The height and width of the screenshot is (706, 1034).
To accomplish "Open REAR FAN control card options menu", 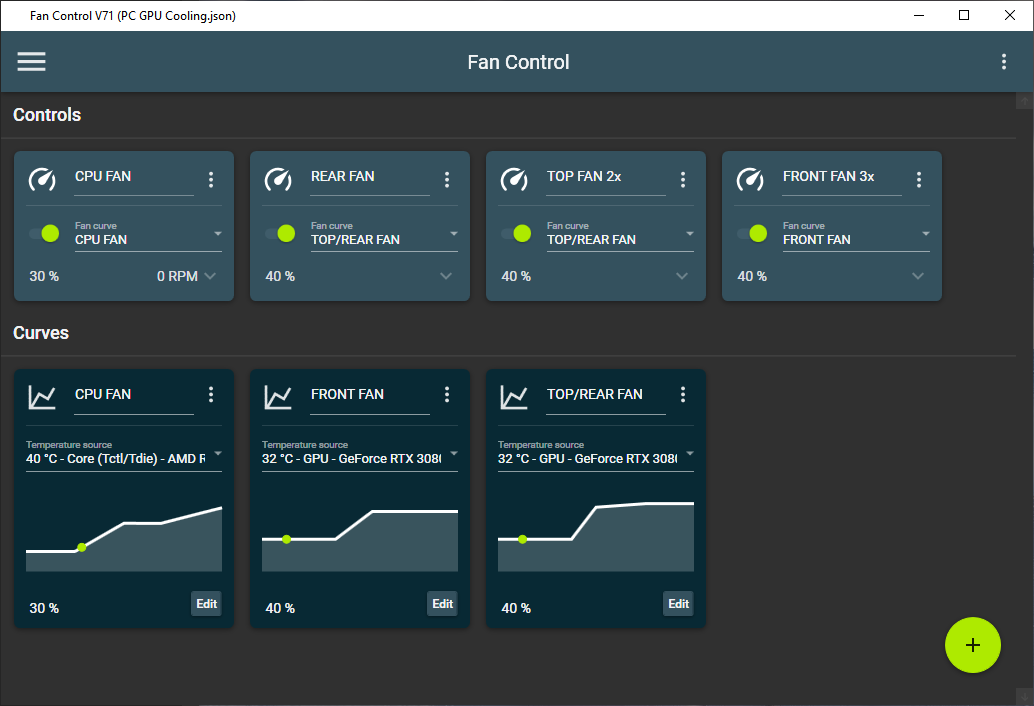I will 447,179.
